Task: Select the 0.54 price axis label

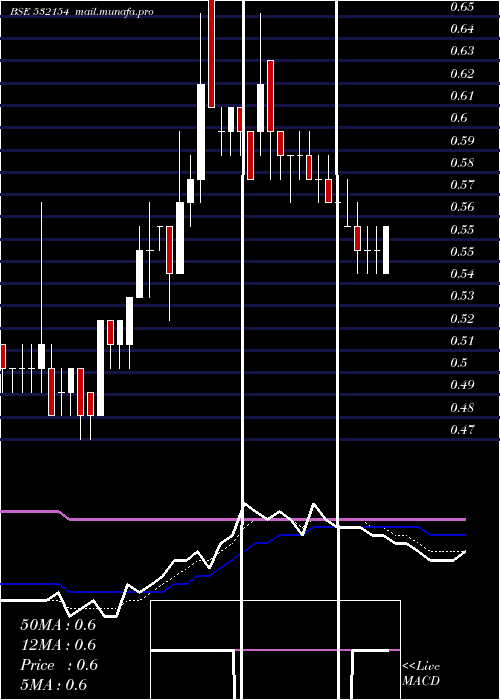Action: [x=462, y=274]
